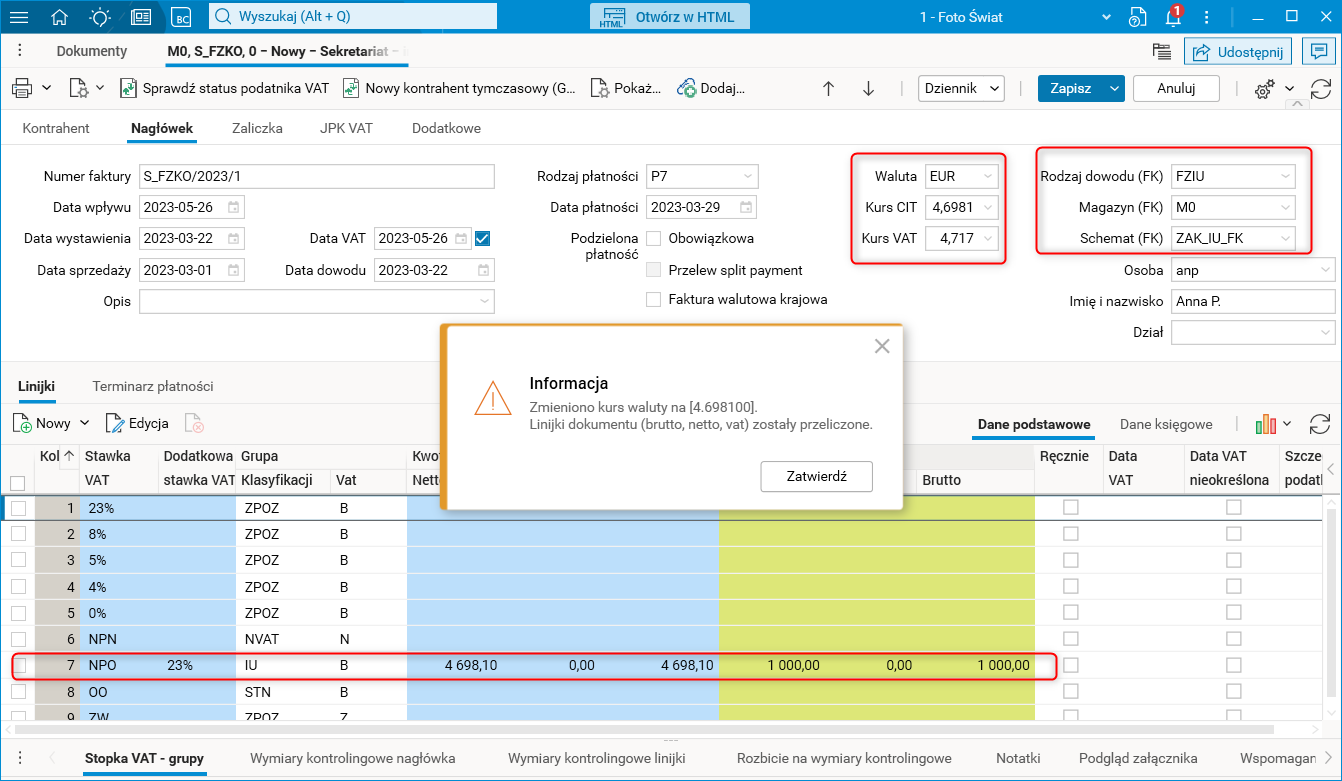The height and width of the screenshot is (781, 1342).
Task: Open the Dział dropdown
Action: (1325, 332)
